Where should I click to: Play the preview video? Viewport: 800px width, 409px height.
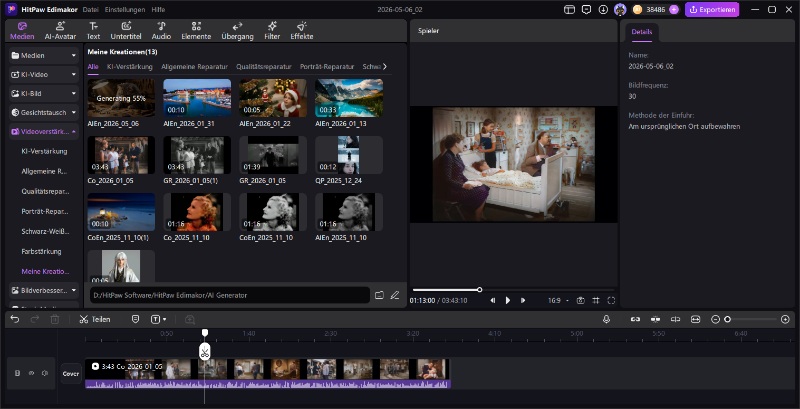click(508, 300)
